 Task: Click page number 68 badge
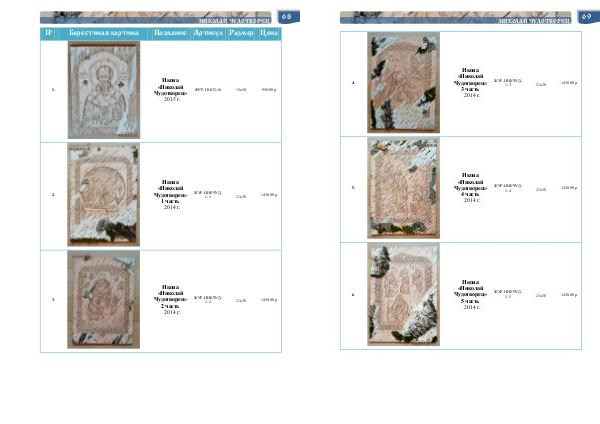285,17
